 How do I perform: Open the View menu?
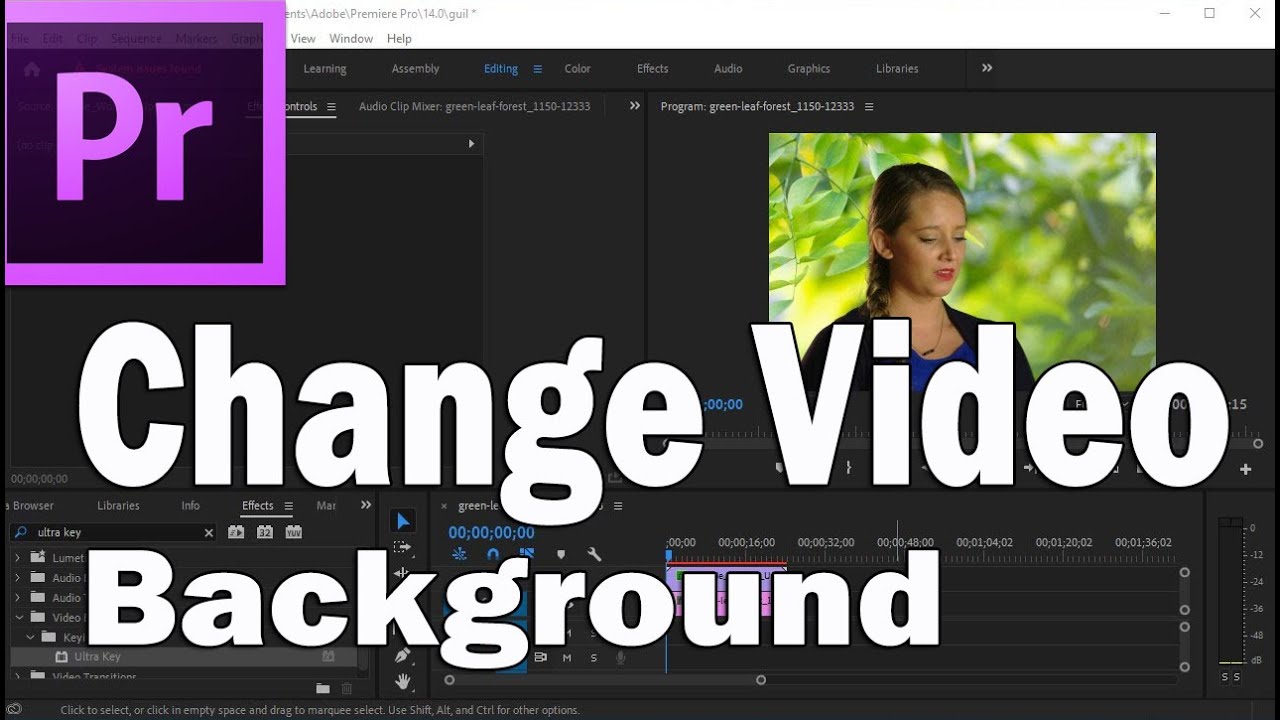pyautogui.click(x=303, y=39)
